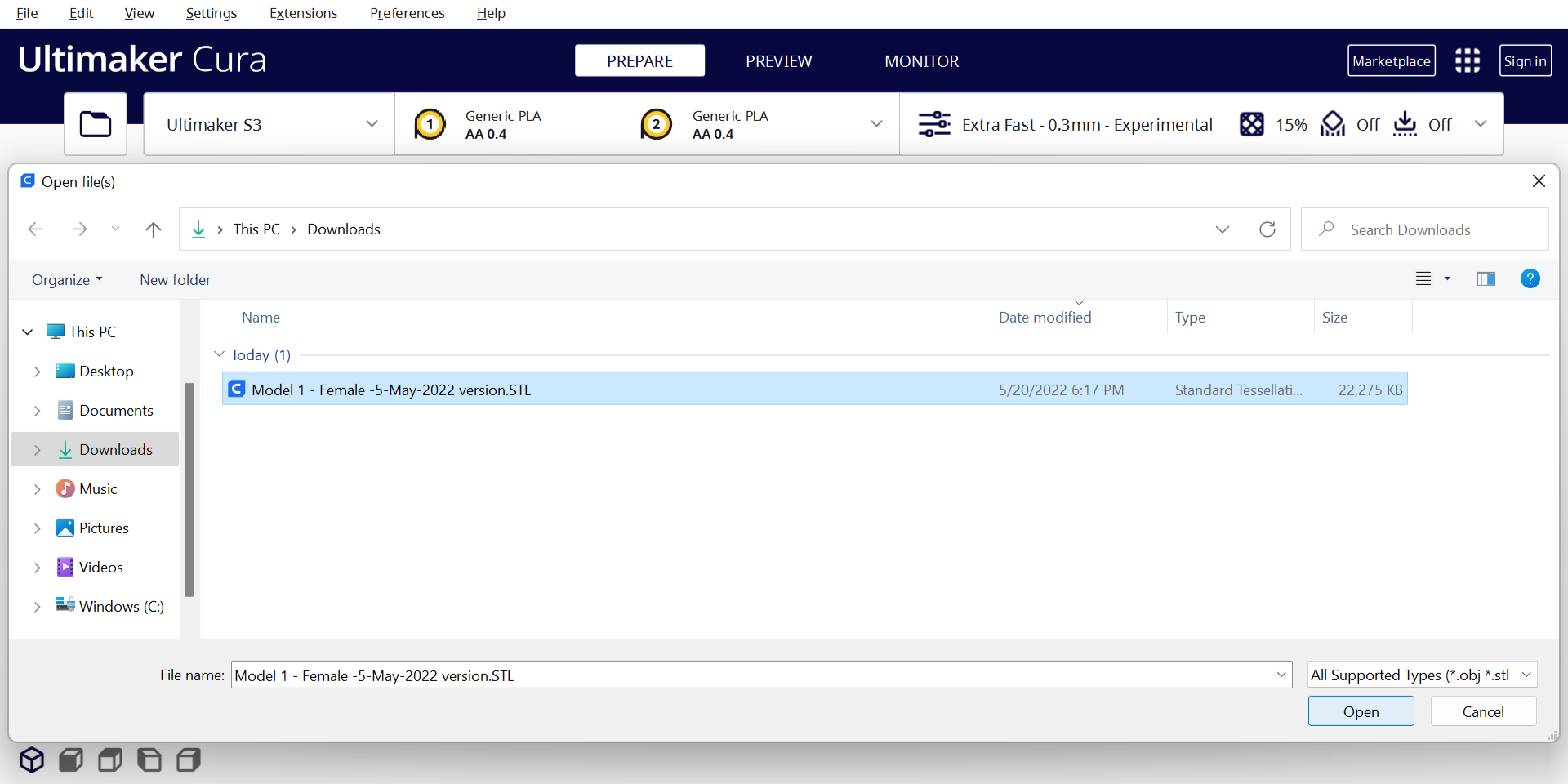Screen dimensions: 1568x784
Task: Open the file dialog help icon
Action: tap(1530, 279)
